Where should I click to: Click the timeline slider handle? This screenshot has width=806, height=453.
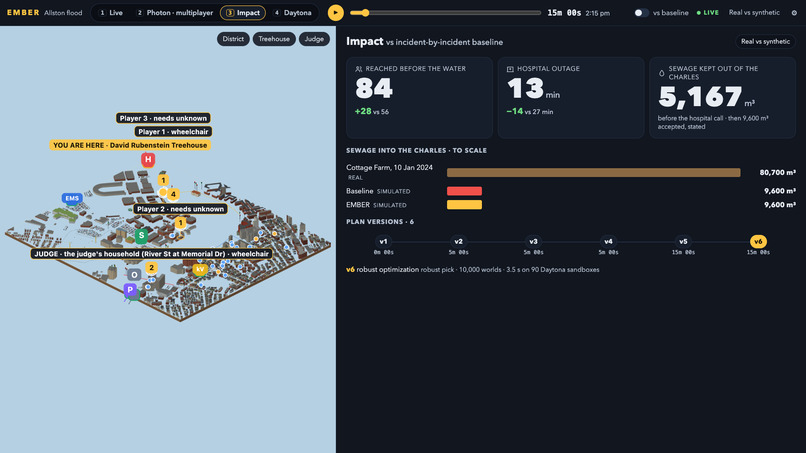pos(365,13)
